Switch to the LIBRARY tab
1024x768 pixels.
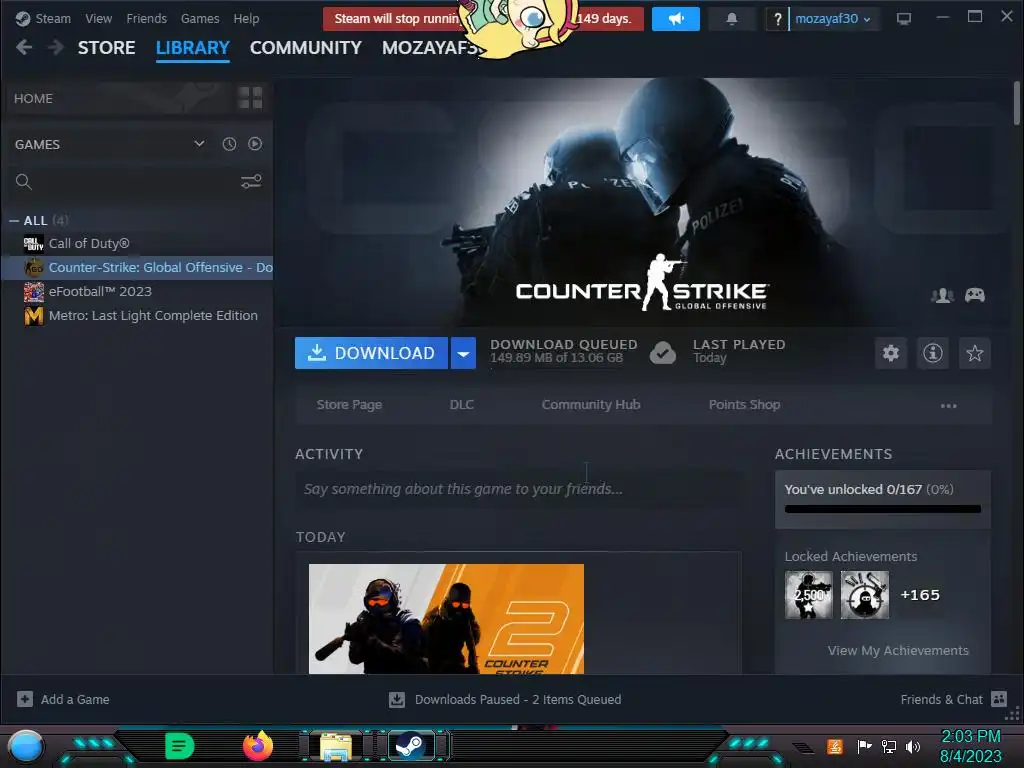coord(193,48)
